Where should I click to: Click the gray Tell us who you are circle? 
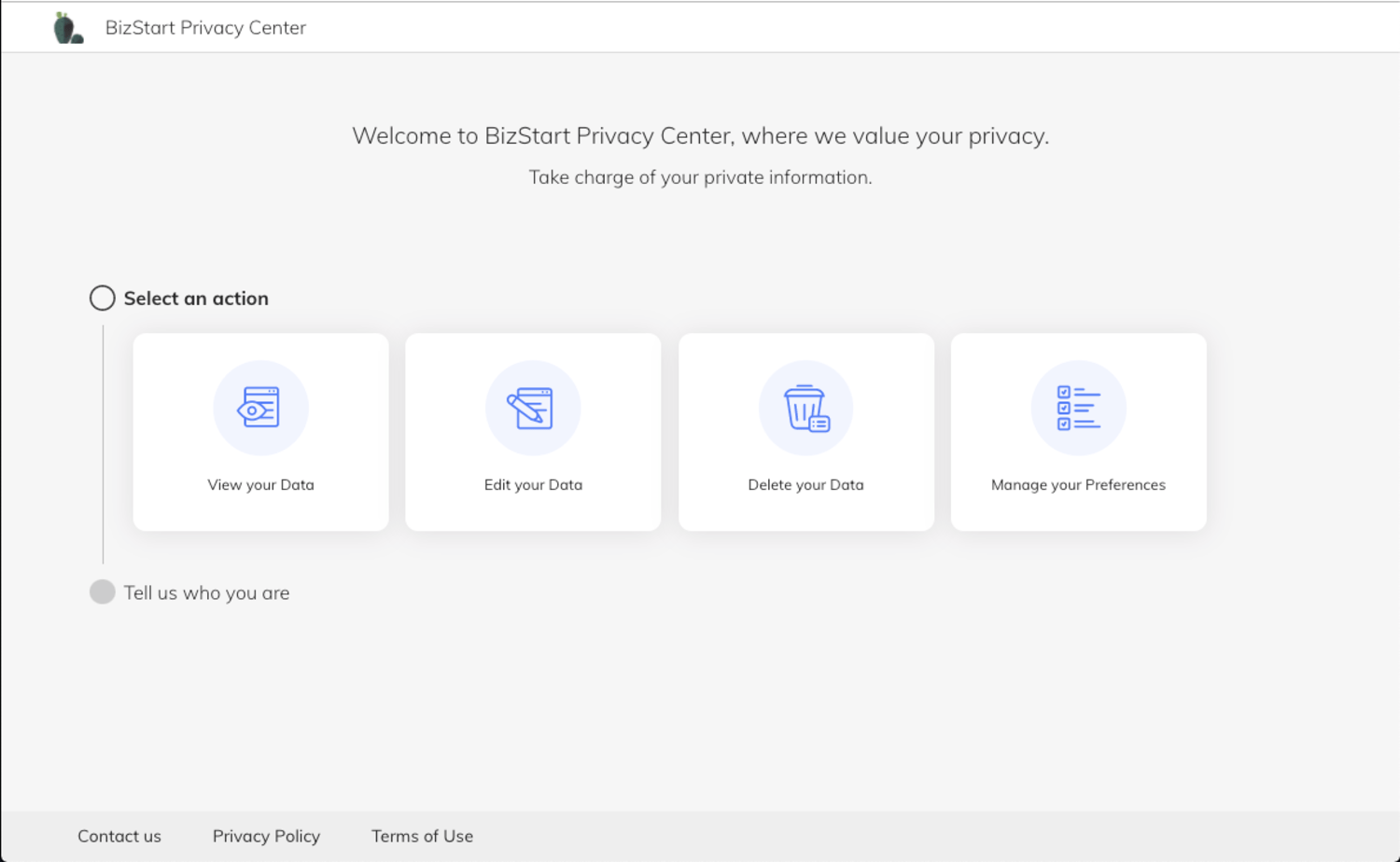[x=103, y=592]
